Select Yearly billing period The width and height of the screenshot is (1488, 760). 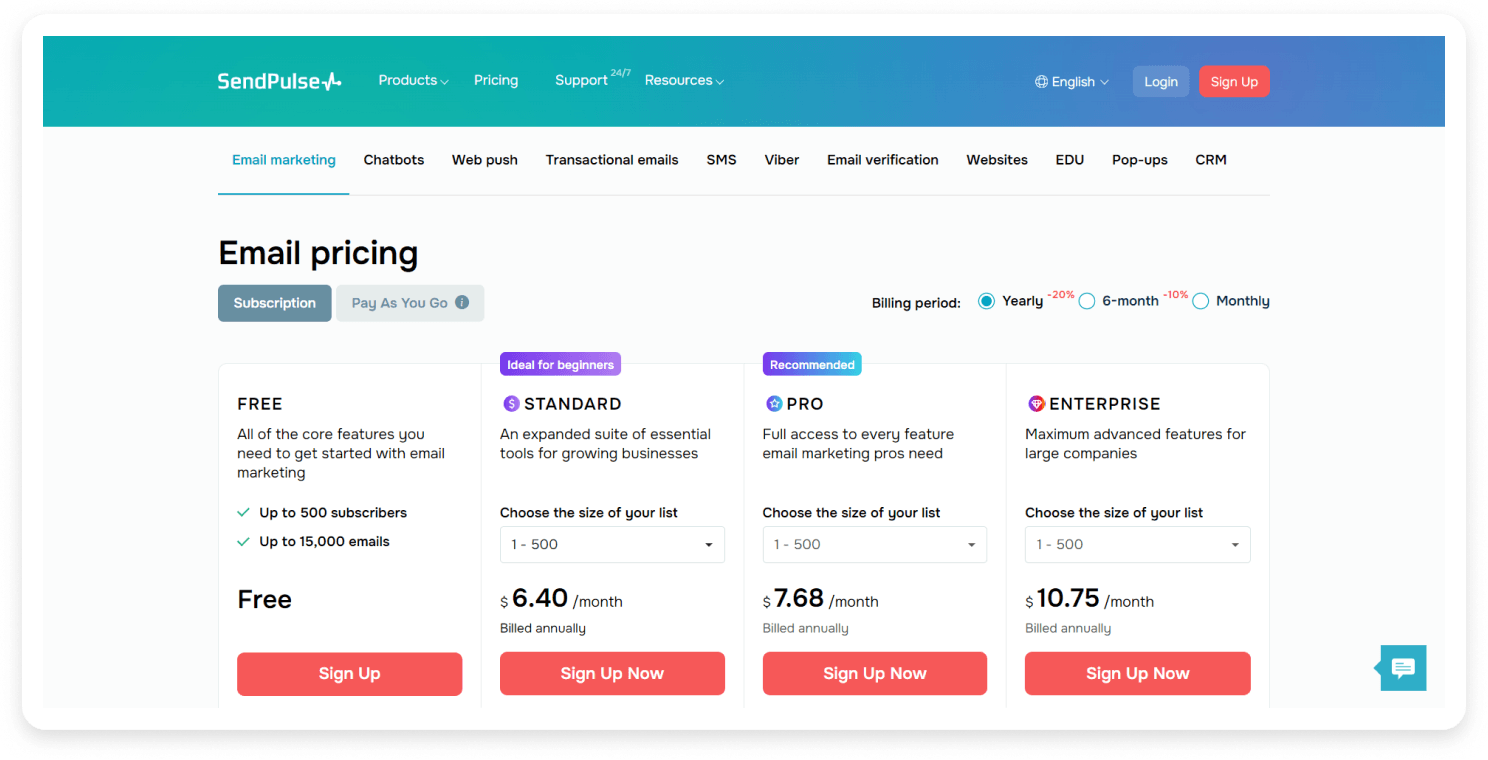[x=987, y=301]
